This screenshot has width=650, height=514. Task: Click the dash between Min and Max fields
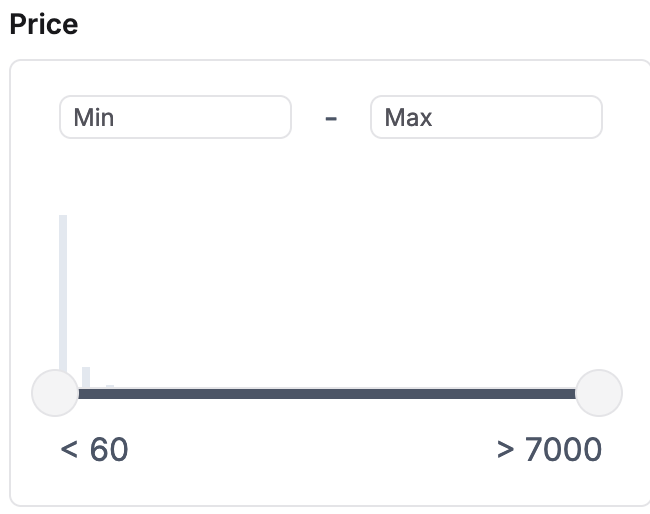pyautogui.click(x=331, y=119)
